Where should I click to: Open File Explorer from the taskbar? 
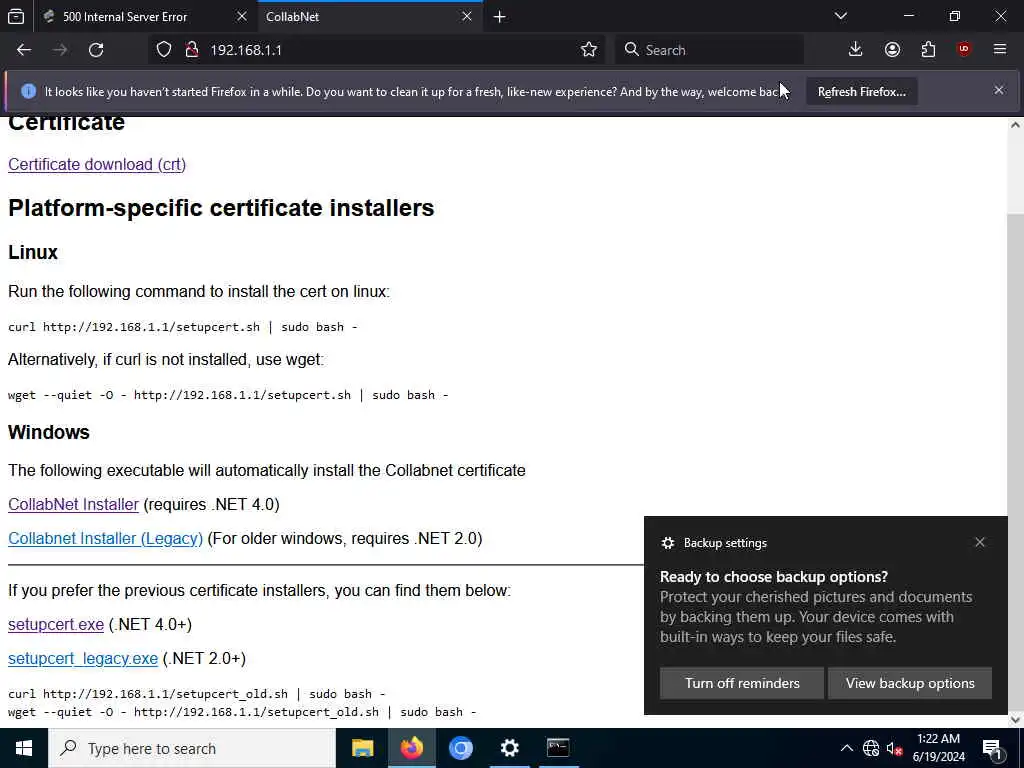point(362,748)
